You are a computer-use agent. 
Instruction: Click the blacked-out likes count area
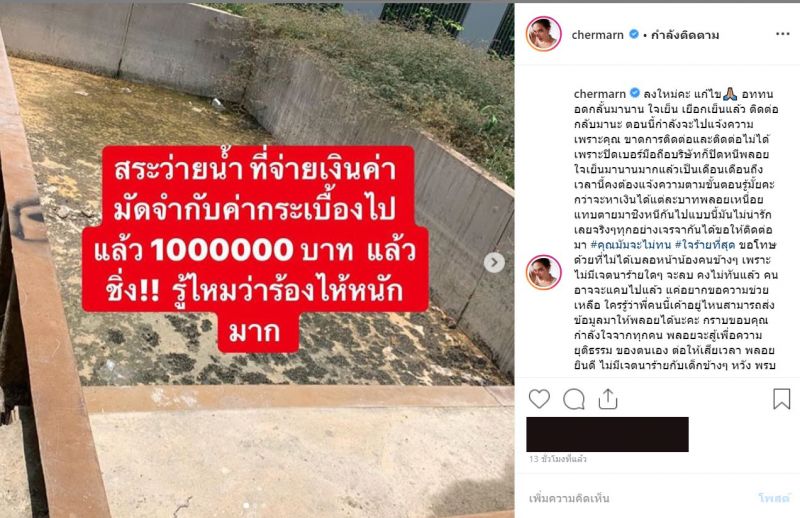607,434
